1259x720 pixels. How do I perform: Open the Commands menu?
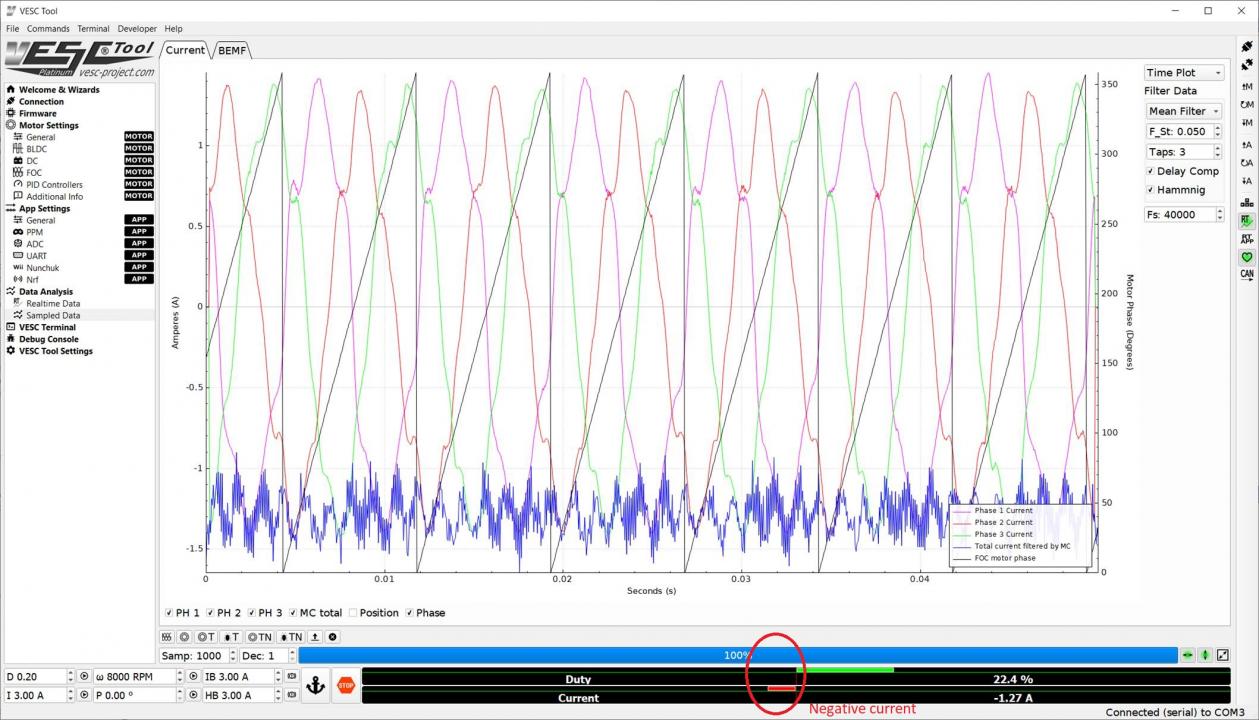pos(48,29)
